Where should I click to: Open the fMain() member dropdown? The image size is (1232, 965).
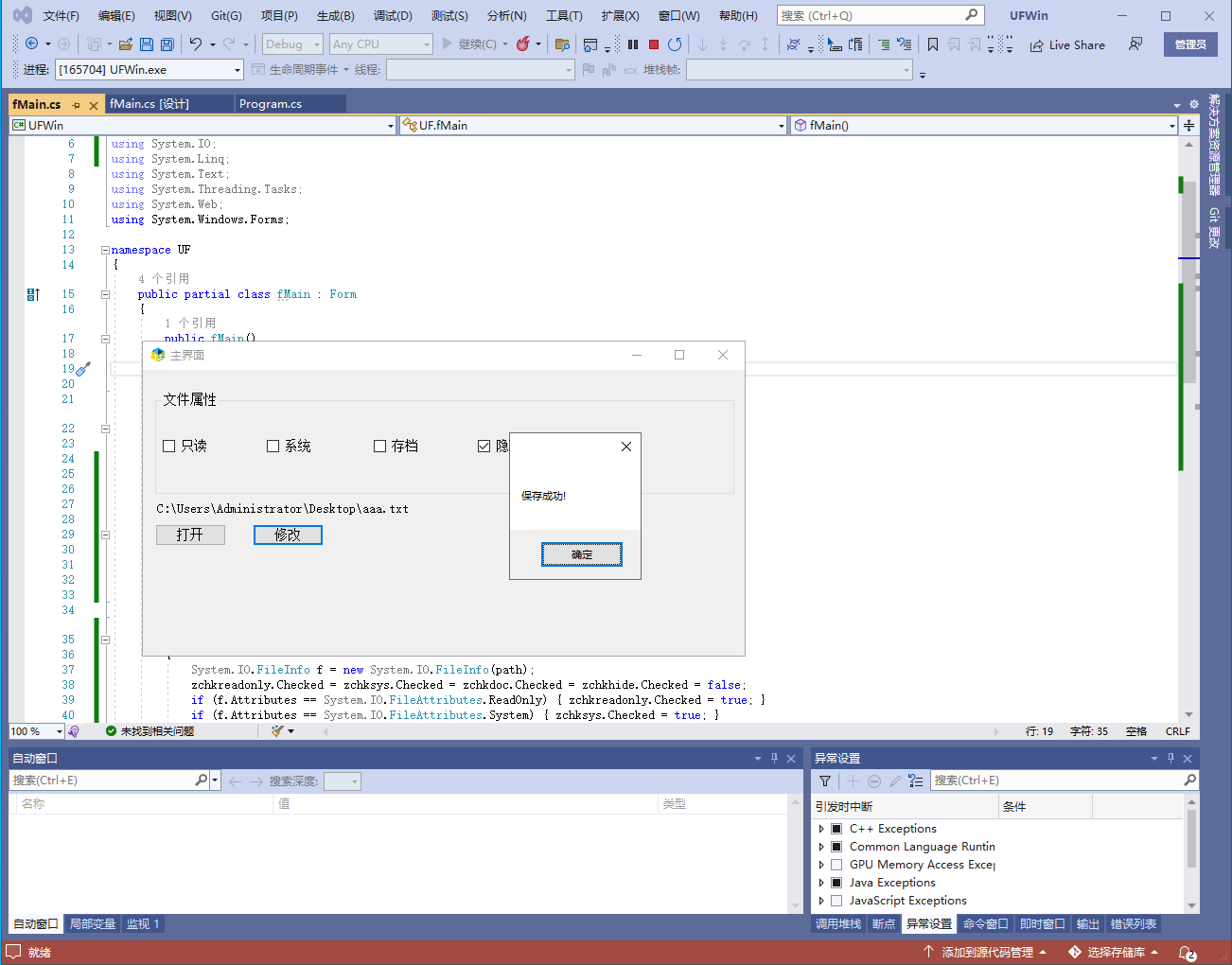point(984,125)
